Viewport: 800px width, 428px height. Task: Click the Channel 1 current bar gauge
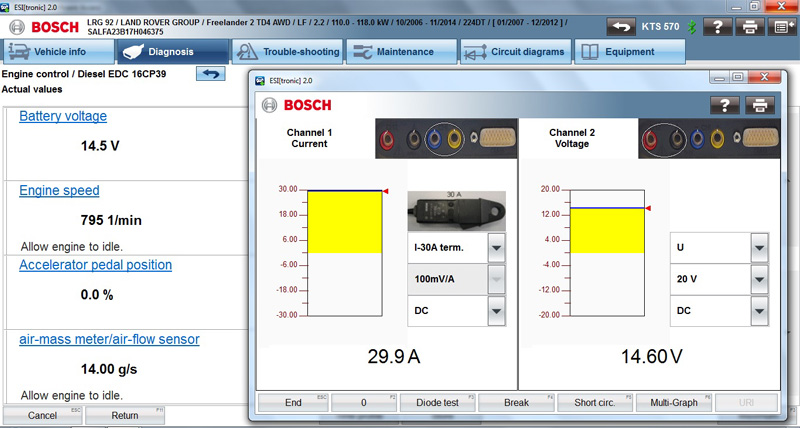tap(344, 253)
